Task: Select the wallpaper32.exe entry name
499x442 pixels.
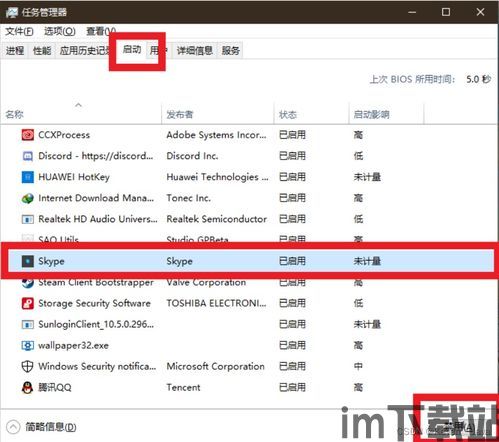Action: 73,346
